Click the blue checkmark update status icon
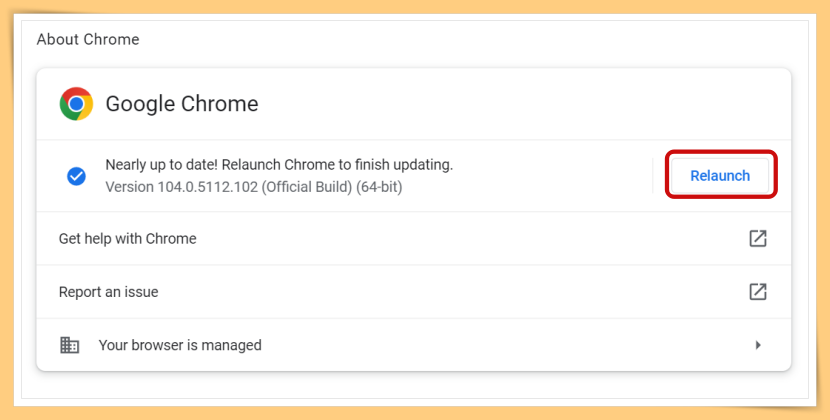The width and height of the screenshot is (830, 420). click(76, 176)
